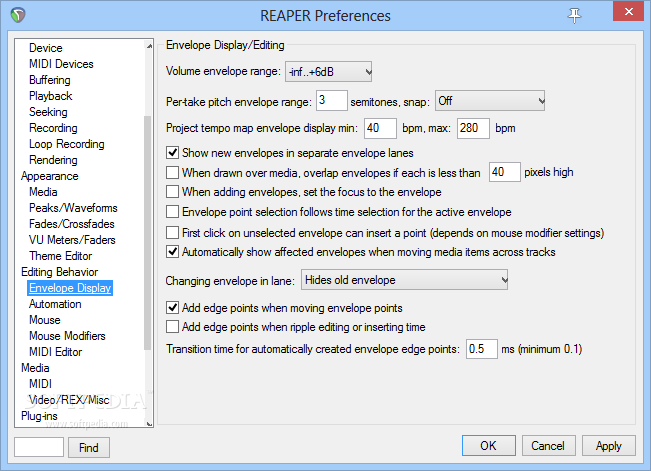
Task: Open the Recording preferences page
Action: pyautogui.click(x=53, y=128)
